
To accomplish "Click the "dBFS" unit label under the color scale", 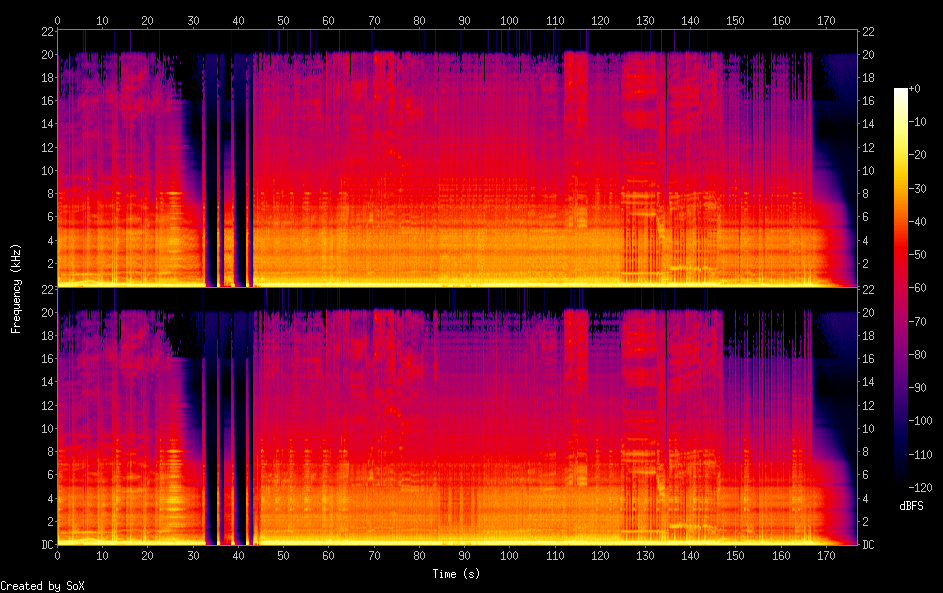I will (911, 506).
